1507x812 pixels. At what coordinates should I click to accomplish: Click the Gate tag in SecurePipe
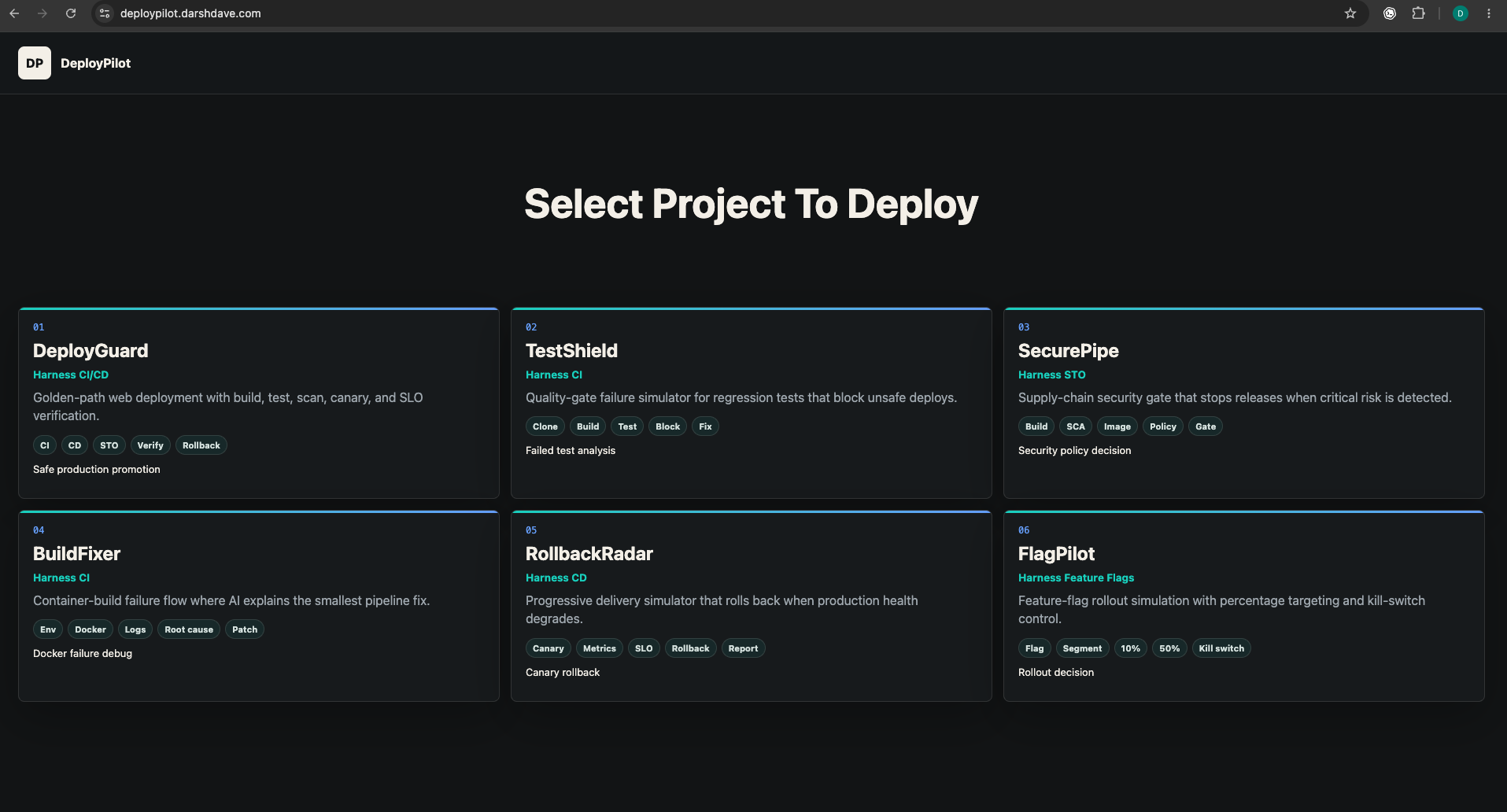[1206, 426]
